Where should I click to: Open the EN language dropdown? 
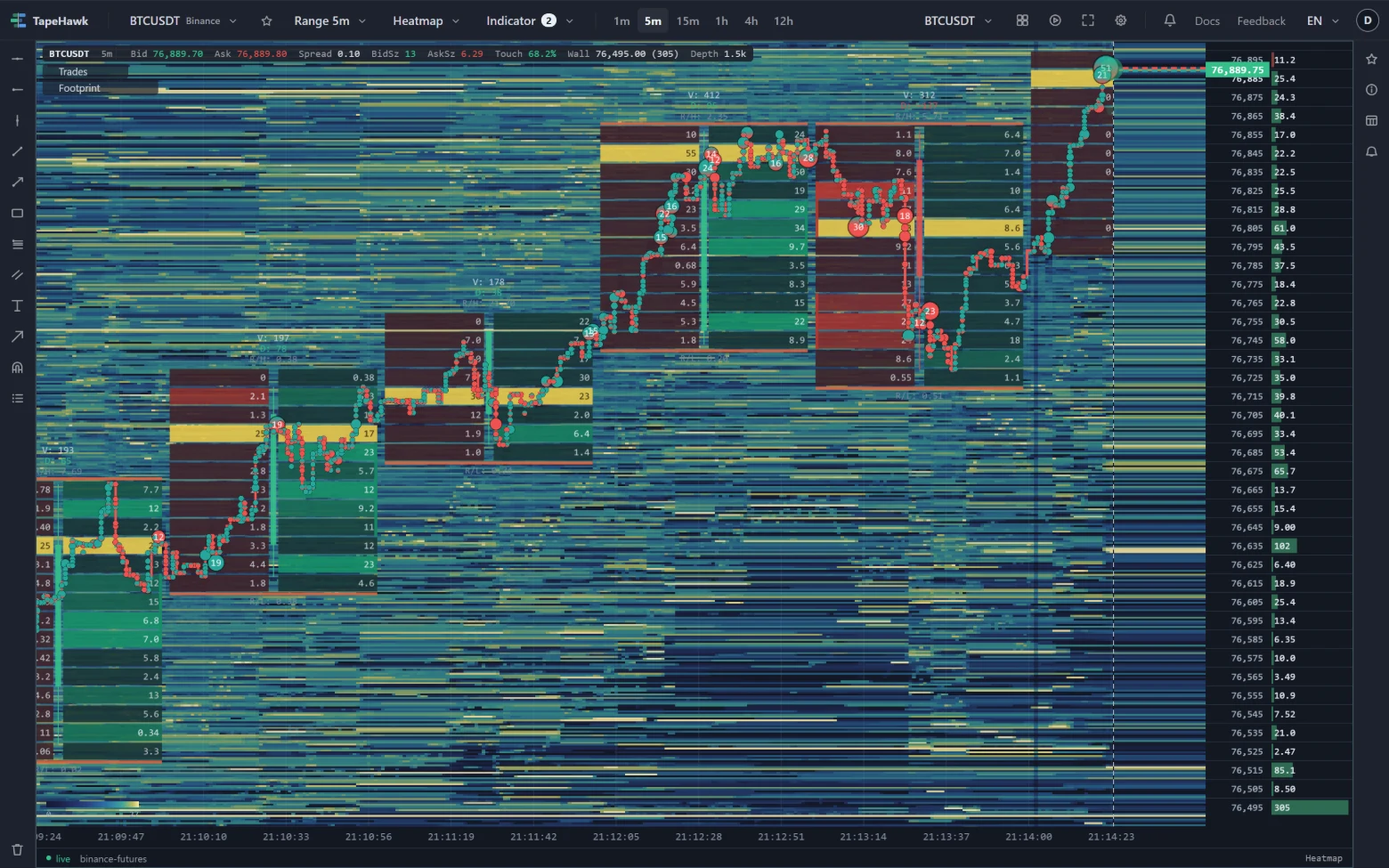pos(1323,20)
